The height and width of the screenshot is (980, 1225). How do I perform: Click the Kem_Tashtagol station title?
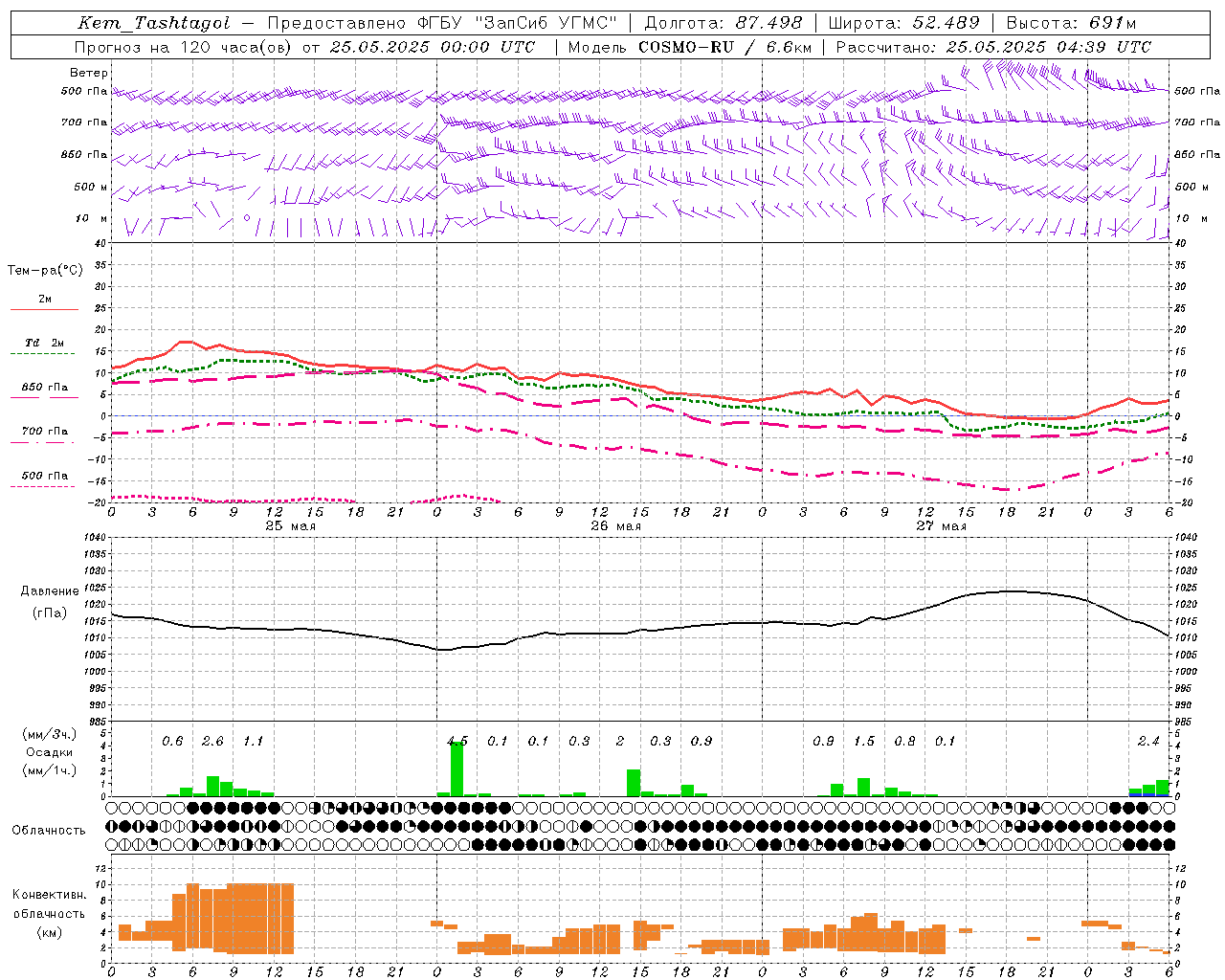coord(154,23)
